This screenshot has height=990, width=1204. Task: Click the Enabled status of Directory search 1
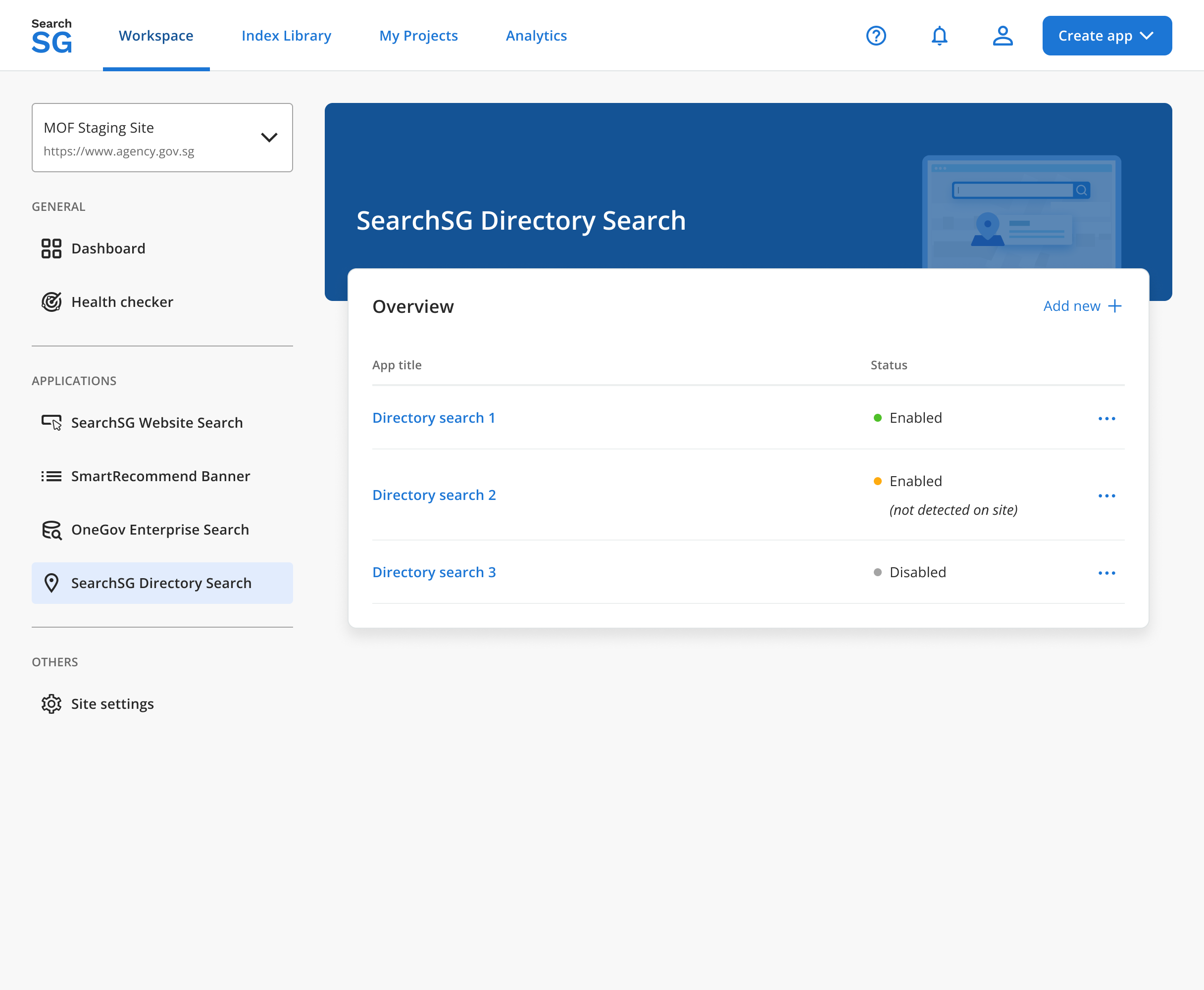[x=916, y=418]
